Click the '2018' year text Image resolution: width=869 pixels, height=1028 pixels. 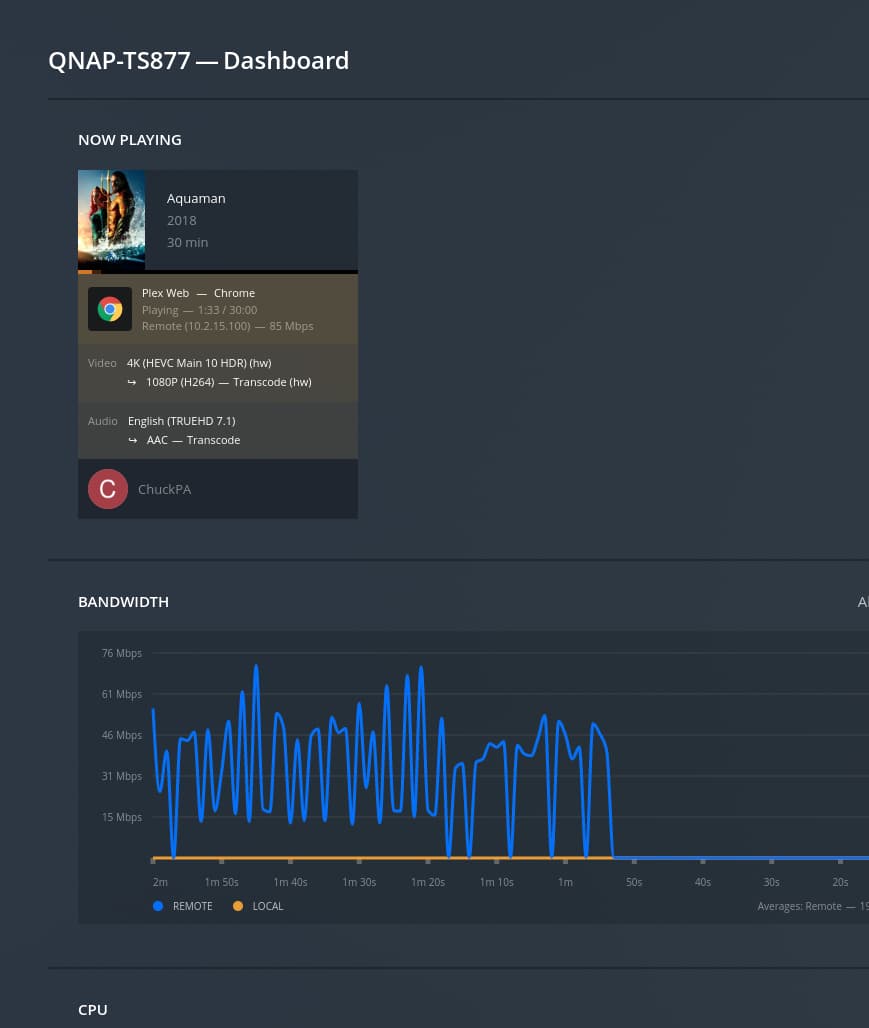[182, 221]
